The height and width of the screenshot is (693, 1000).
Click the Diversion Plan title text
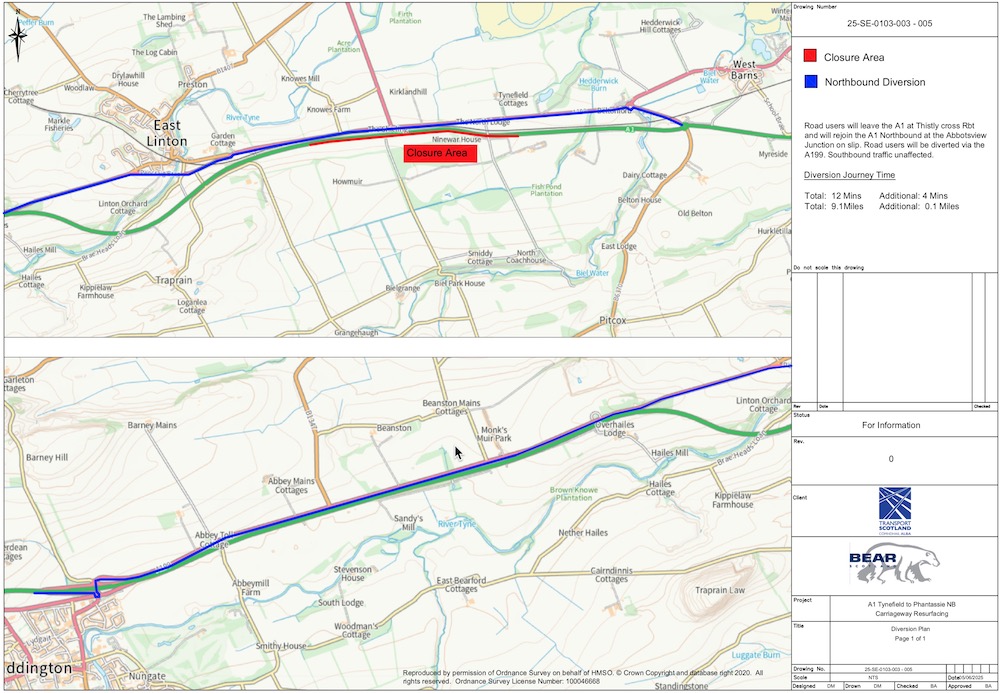(891, 631)
